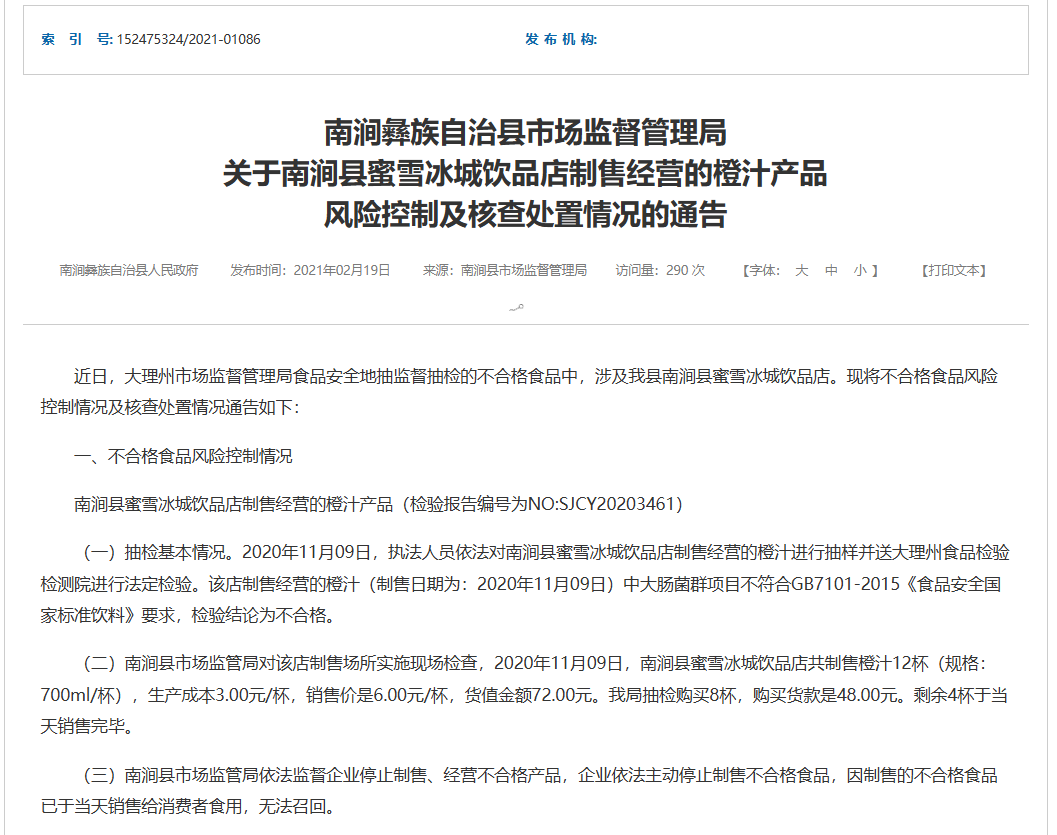The width and height of the screenshot is (1057, 835).
Task: Click the heading 一、不合格食品风险控制情况
Action: tap(183, 456)
